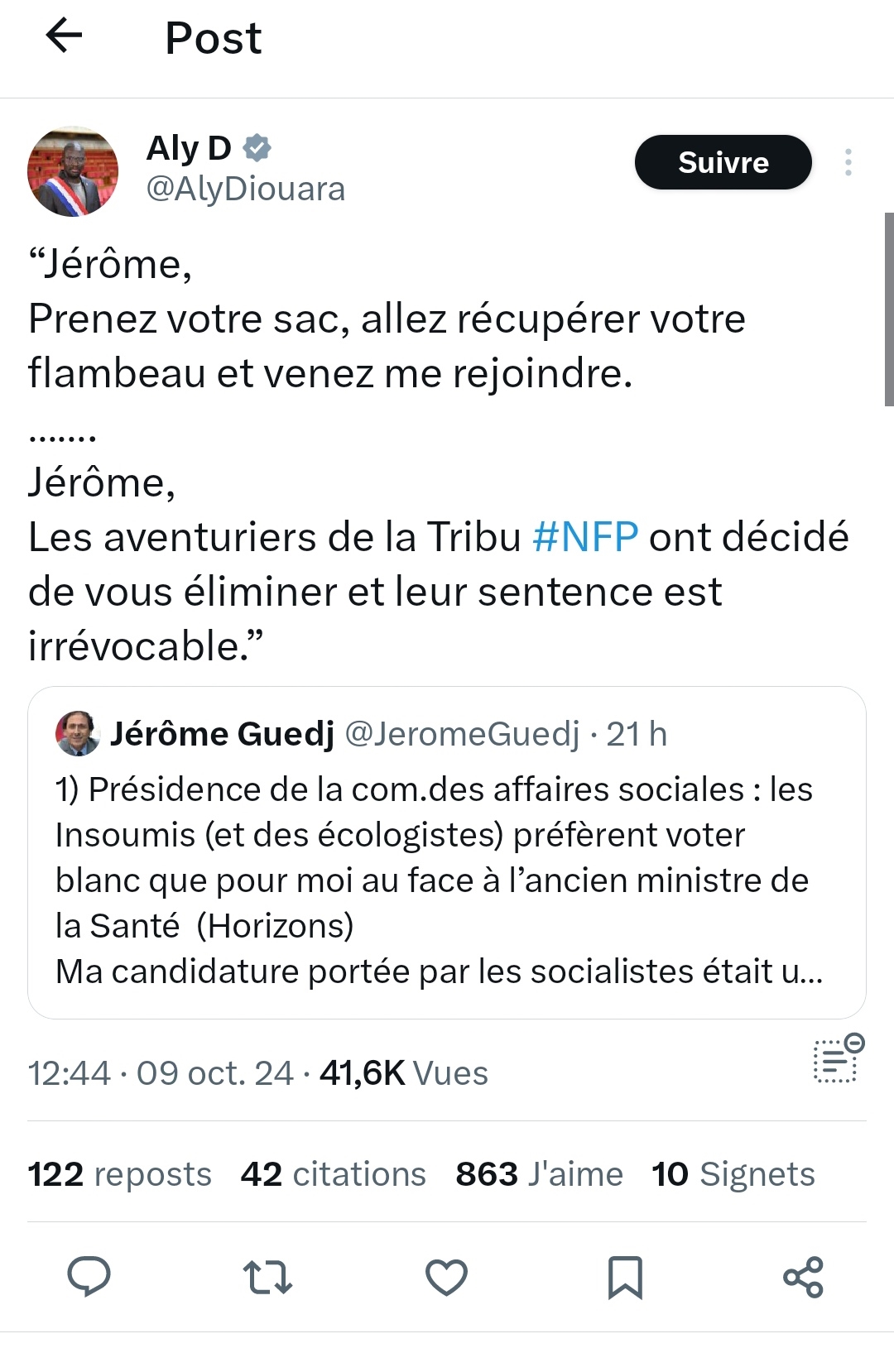The height and width of the screenshot is (1372, 894).
Task: Show the 863 J'aime likes list
Action: point(539,1173)
